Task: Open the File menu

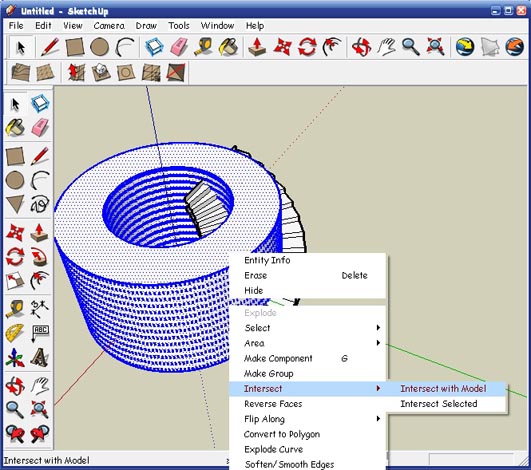Action: pyautogui.click(x=16, y=26)
